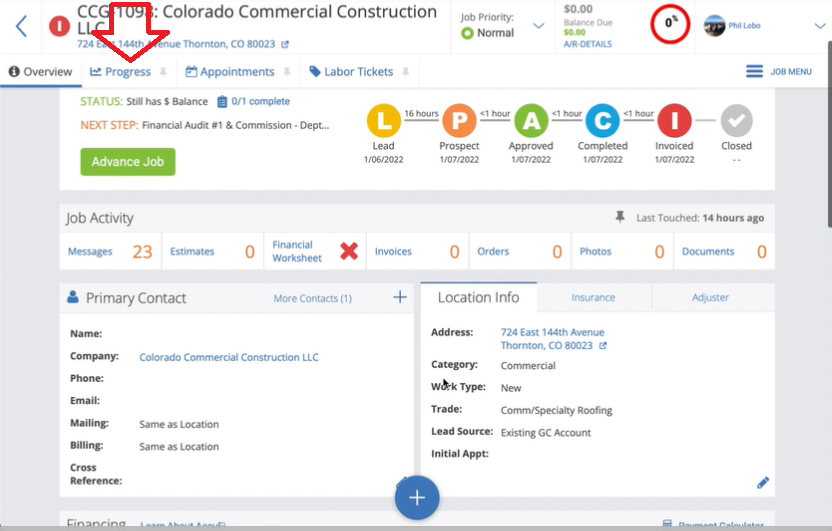The height and width of the screenshot is (531, 832).
Task: Toggle the pin on the Appointments tab
Action: click(287, 72)
